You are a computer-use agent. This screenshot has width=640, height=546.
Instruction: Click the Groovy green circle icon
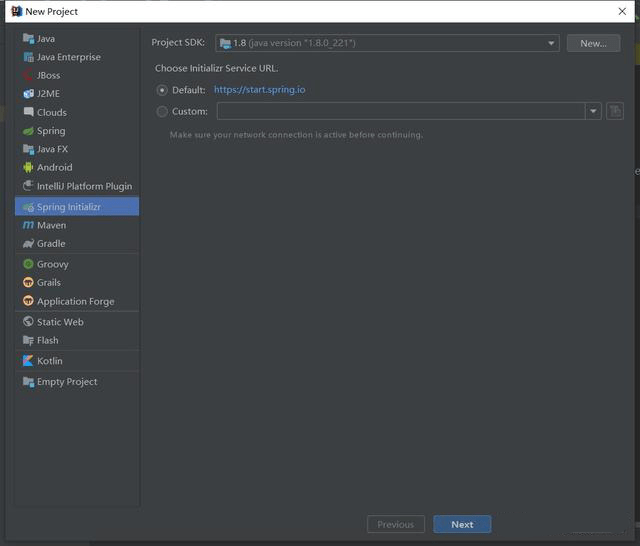coord(28,264)
